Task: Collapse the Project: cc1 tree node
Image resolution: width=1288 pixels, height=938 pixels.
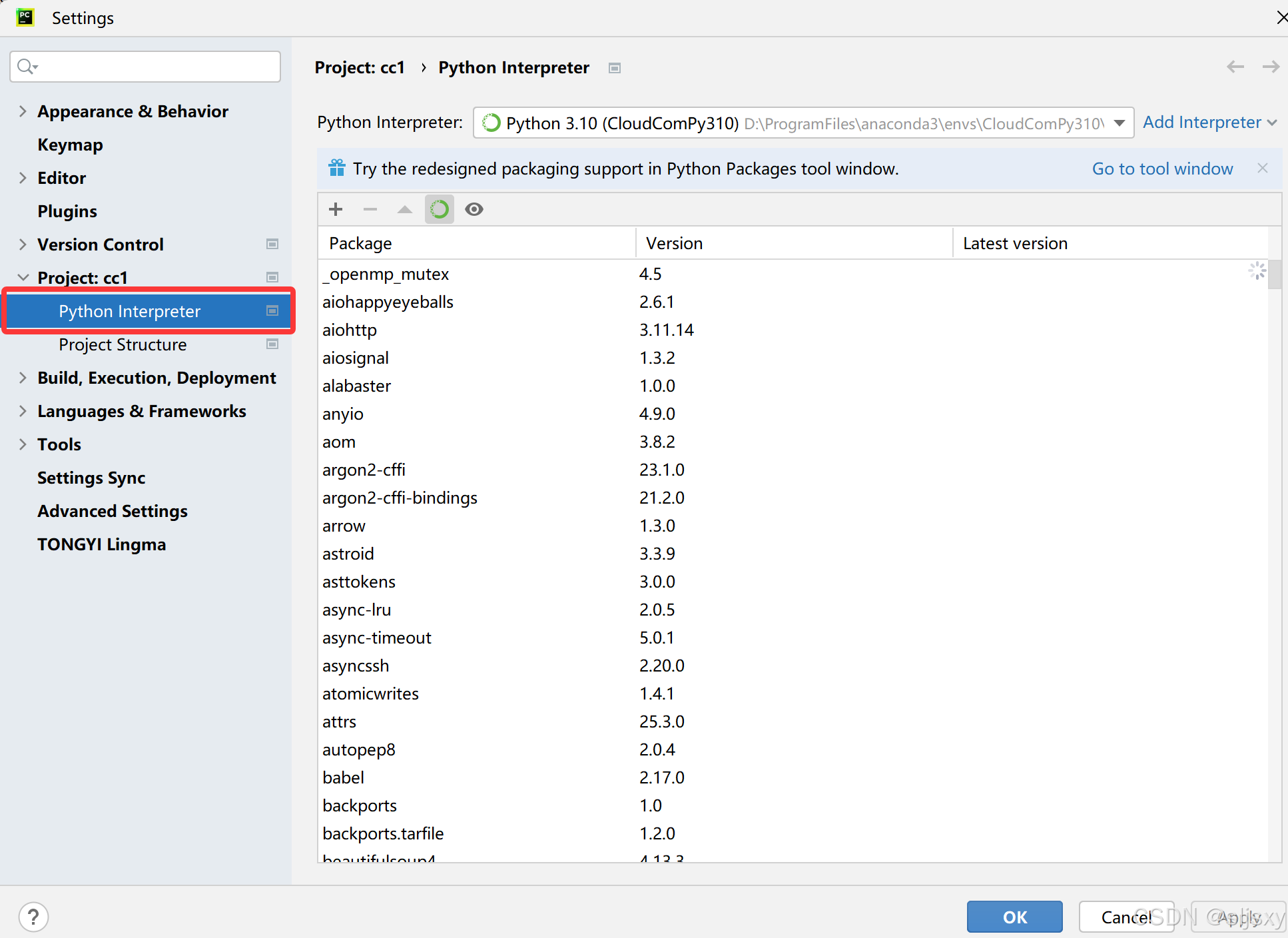Action: [23, 277]
